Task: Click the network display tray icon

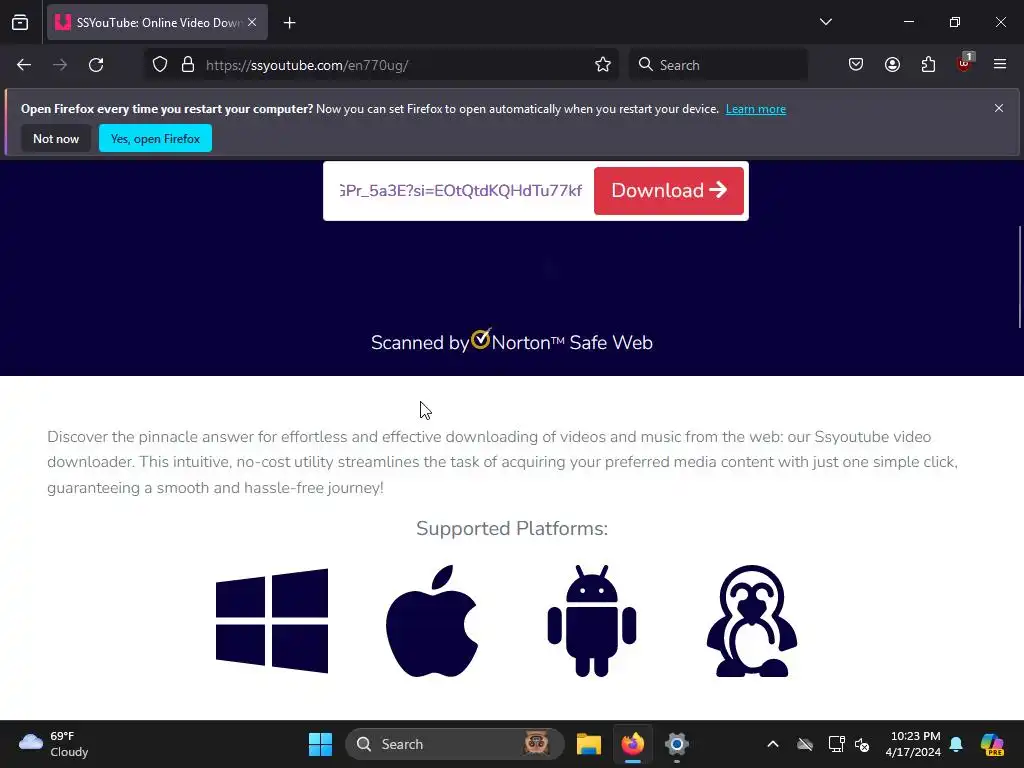Action: [x=837, y=744]
